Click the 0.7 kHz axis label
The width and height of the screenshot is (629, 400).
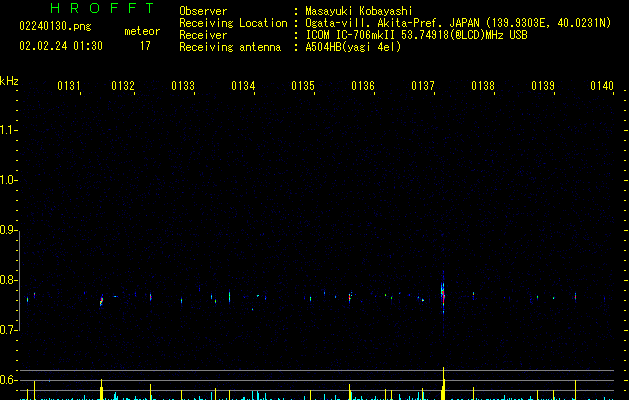tap(9, 330)
